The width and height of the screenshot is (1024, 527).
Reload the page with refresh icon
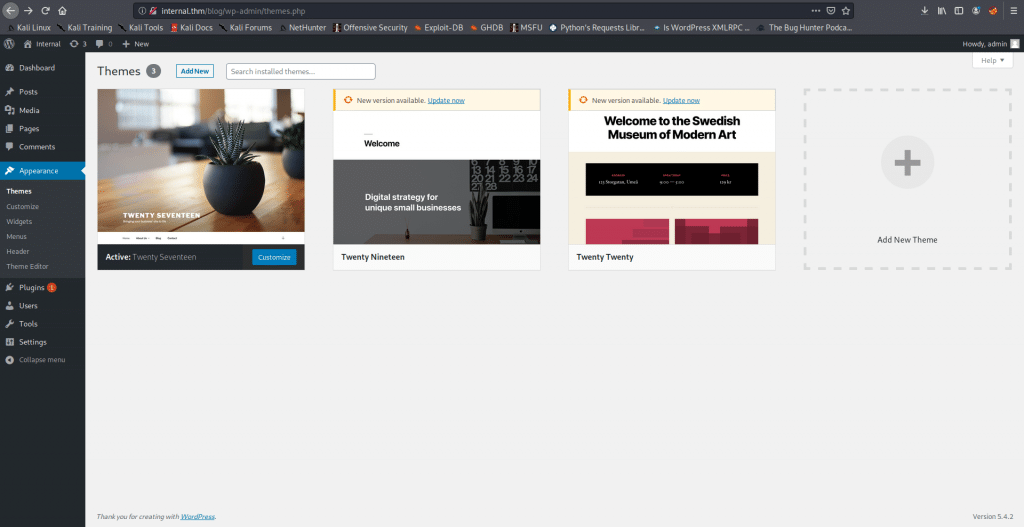coord(46,10)
